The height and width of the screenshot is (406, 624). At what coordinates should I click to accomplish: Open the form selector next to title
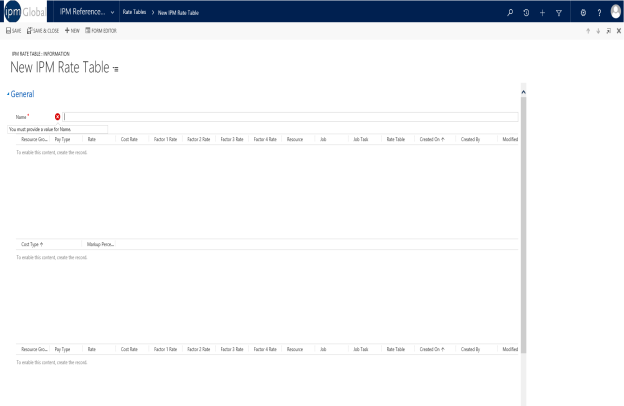[x=115, y=69]
